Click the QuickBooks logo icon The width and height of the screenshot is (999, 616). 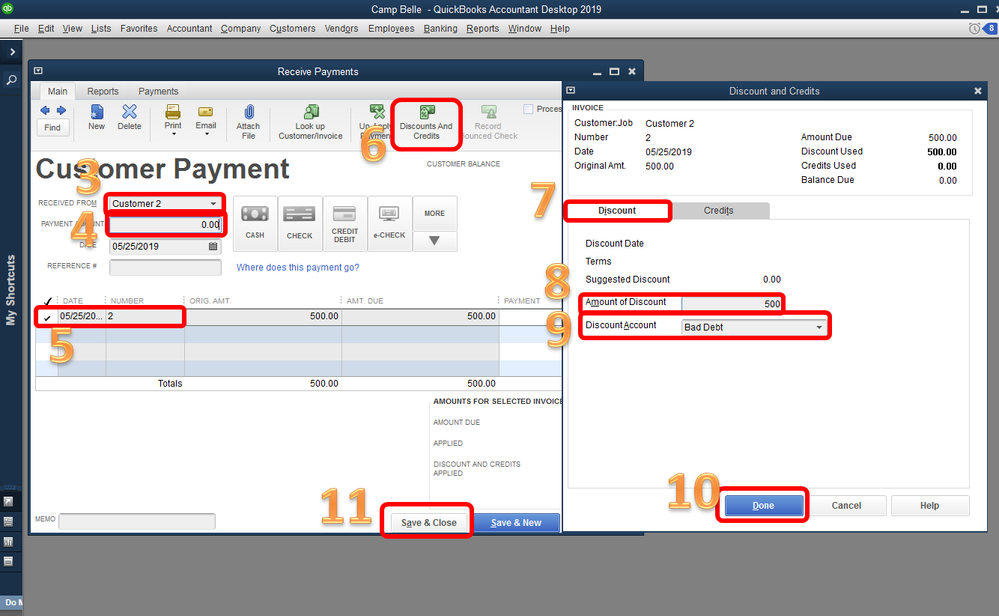[x=8, y=8]
